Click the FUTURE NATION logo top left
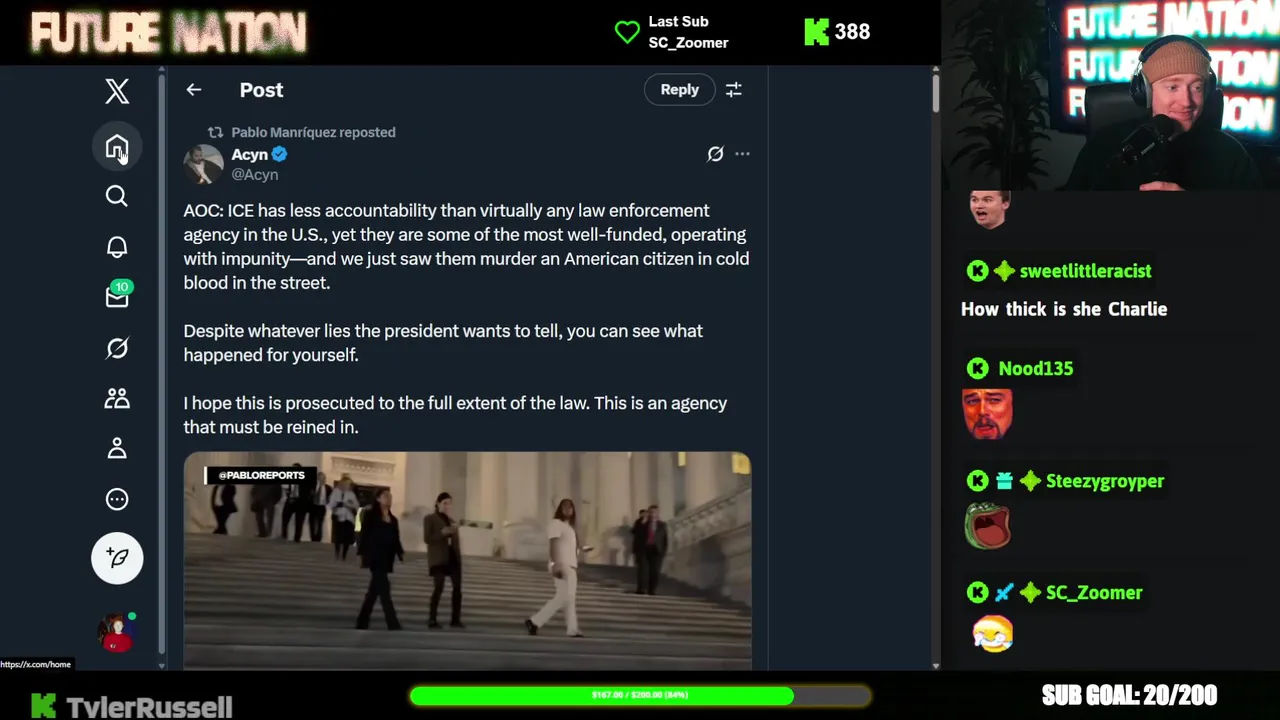The width and height of the screenshot is (1280, 720). 168,33
